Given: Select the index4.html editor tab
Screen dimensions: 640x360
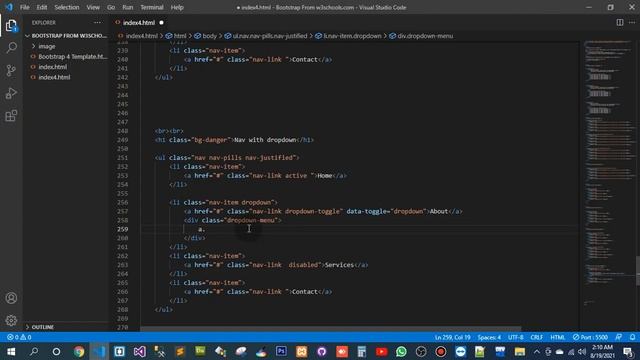Looking at the screenshot, I should point(139,22).
